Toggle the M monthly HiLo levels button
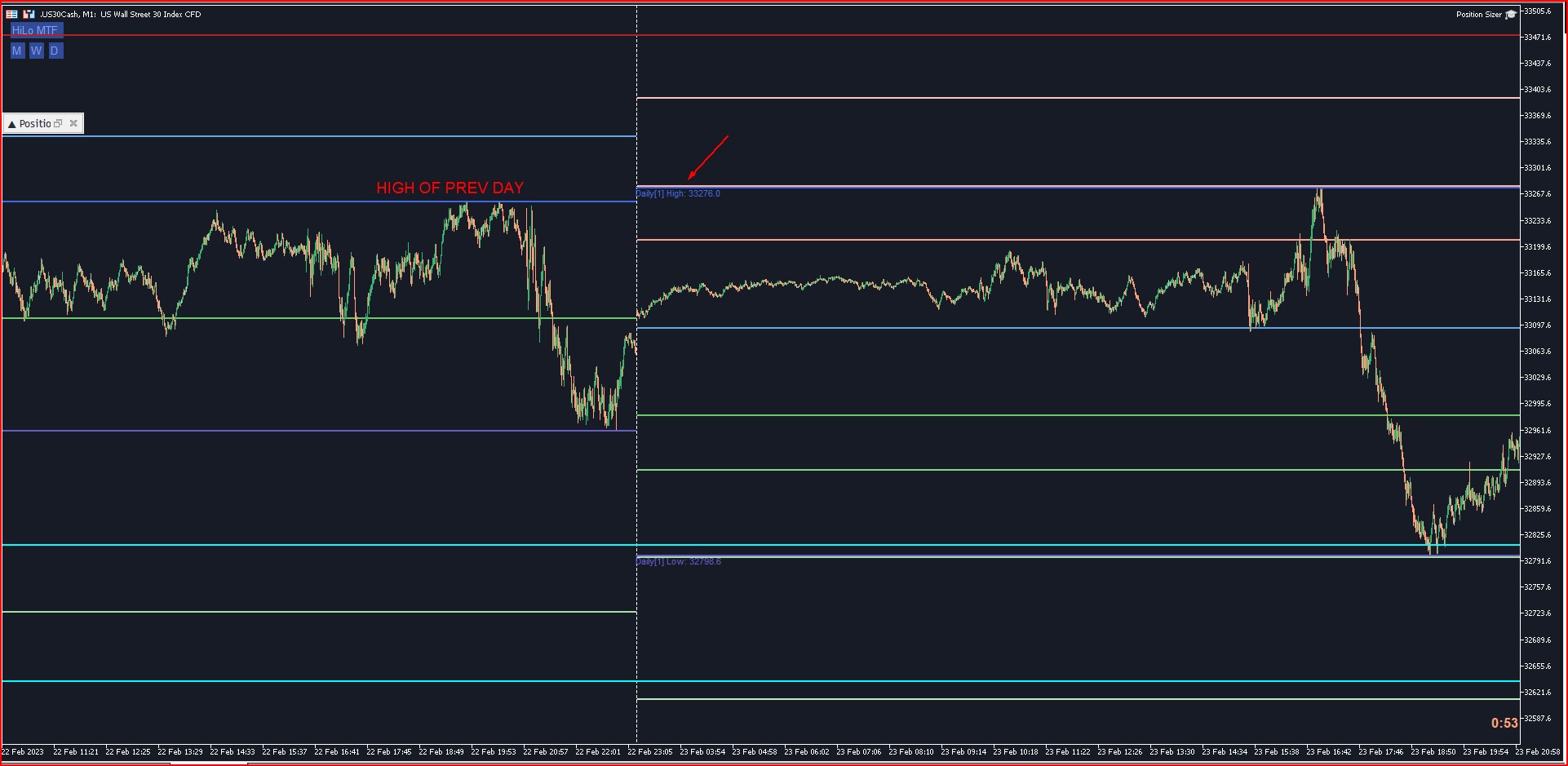The width and height of the screenshot is (1568, 766). point(16,51)
